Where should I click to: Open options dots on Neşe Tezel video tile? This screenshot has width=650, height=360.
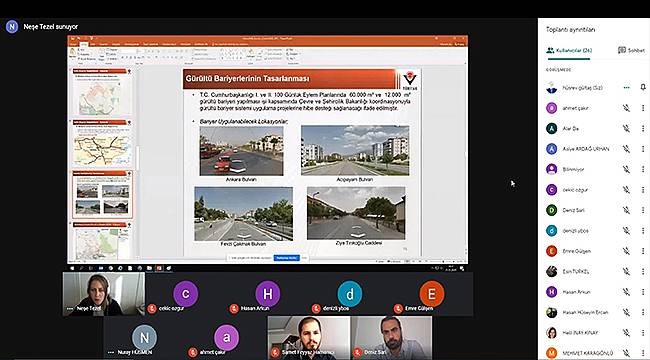point(70,309)
